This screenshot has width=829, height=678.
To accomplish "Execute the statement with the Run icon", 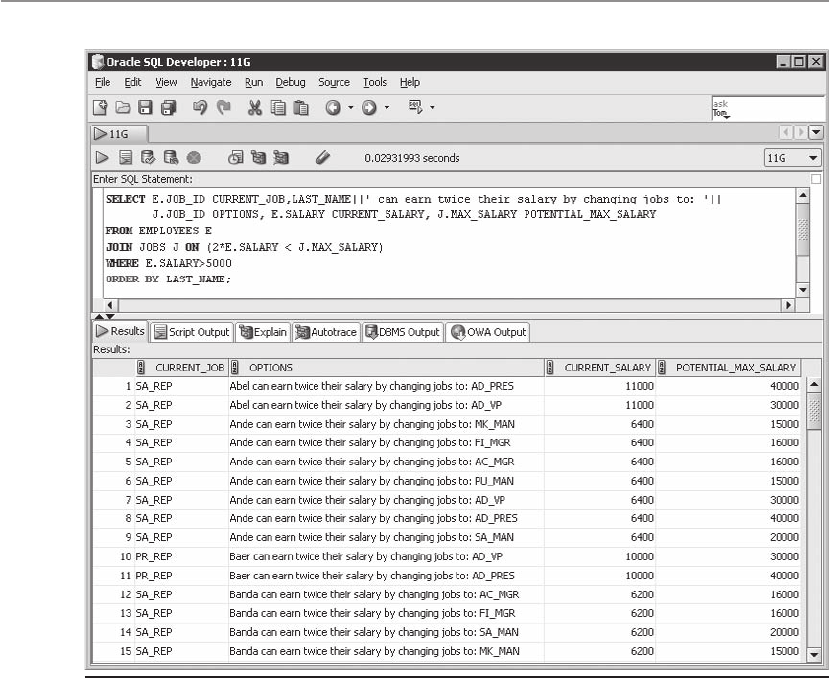I will [x=102, y=158].
